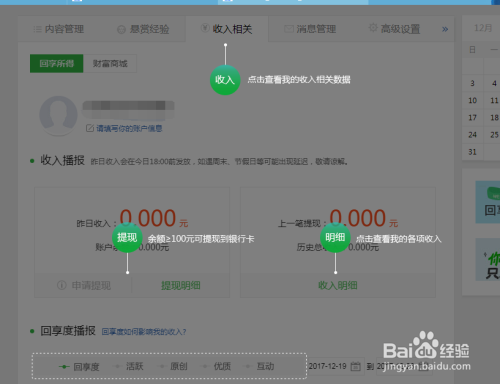
Task: Toggle the 回享度 chart legend
Action: click(x=79, y=367)
